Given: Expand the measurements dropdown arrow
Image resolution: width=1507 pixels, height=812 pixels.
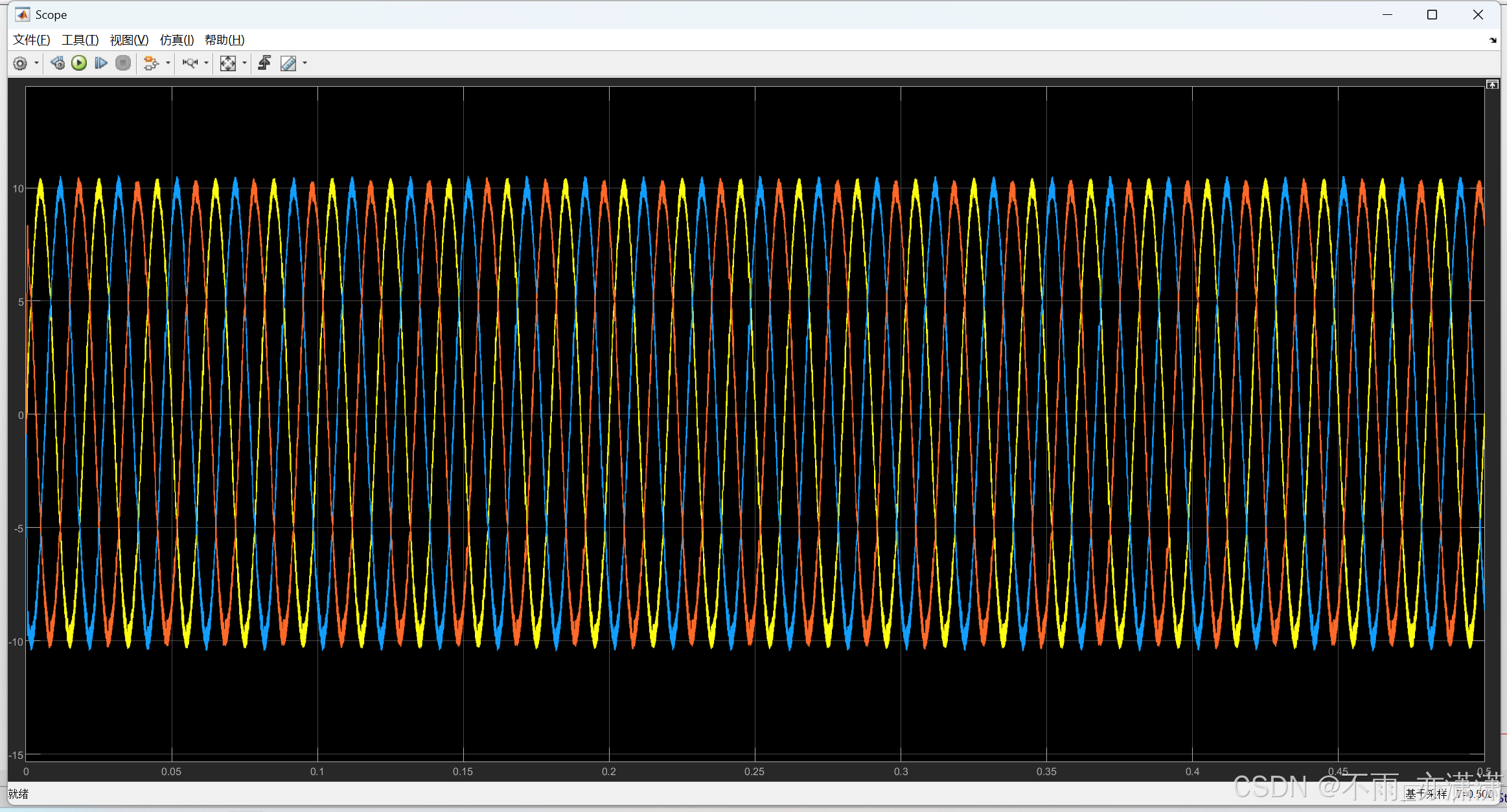Looking at the screenshot, I should pyautogui.click(x=305, y=63).
